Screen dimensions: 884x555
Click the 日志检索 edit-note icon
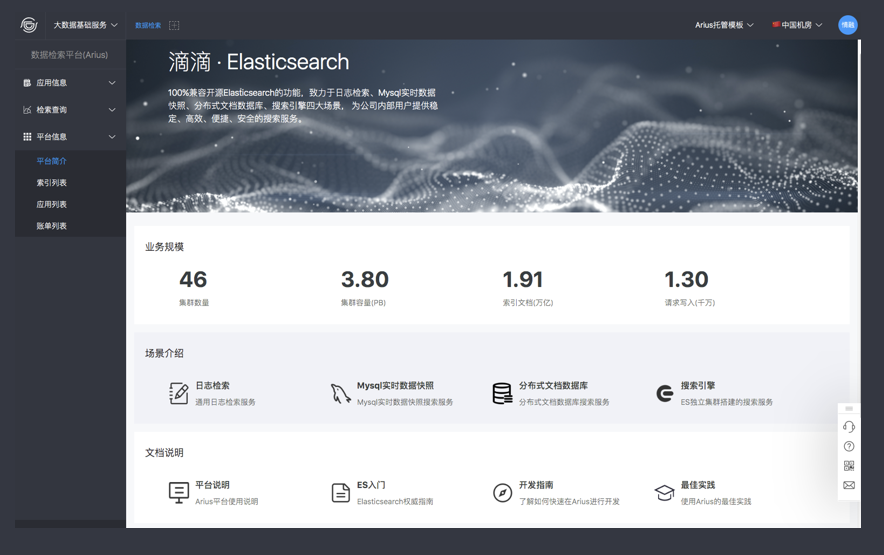(x=179, y=393)
